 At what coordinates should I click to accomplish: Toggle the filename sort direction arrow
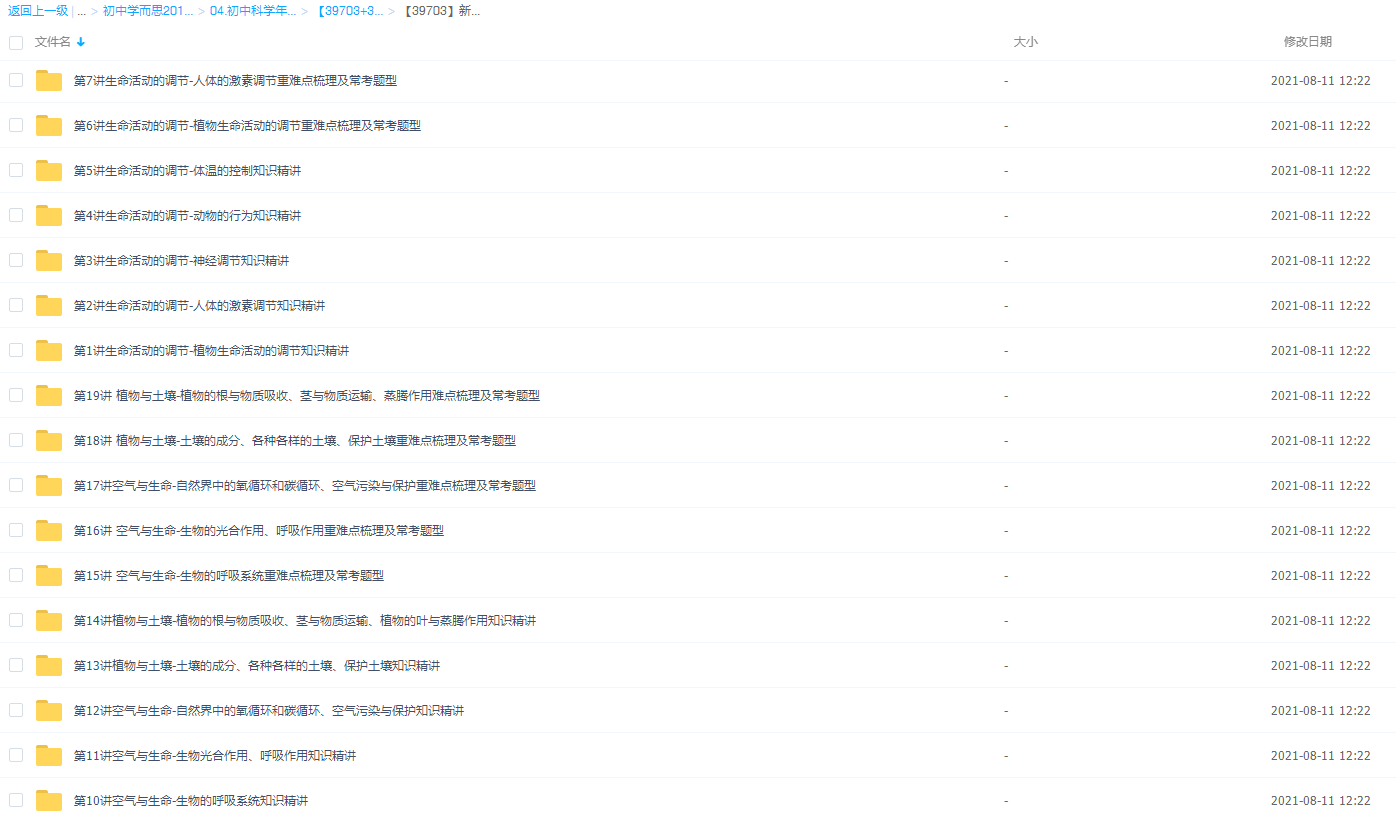click(x=80, y=43)
